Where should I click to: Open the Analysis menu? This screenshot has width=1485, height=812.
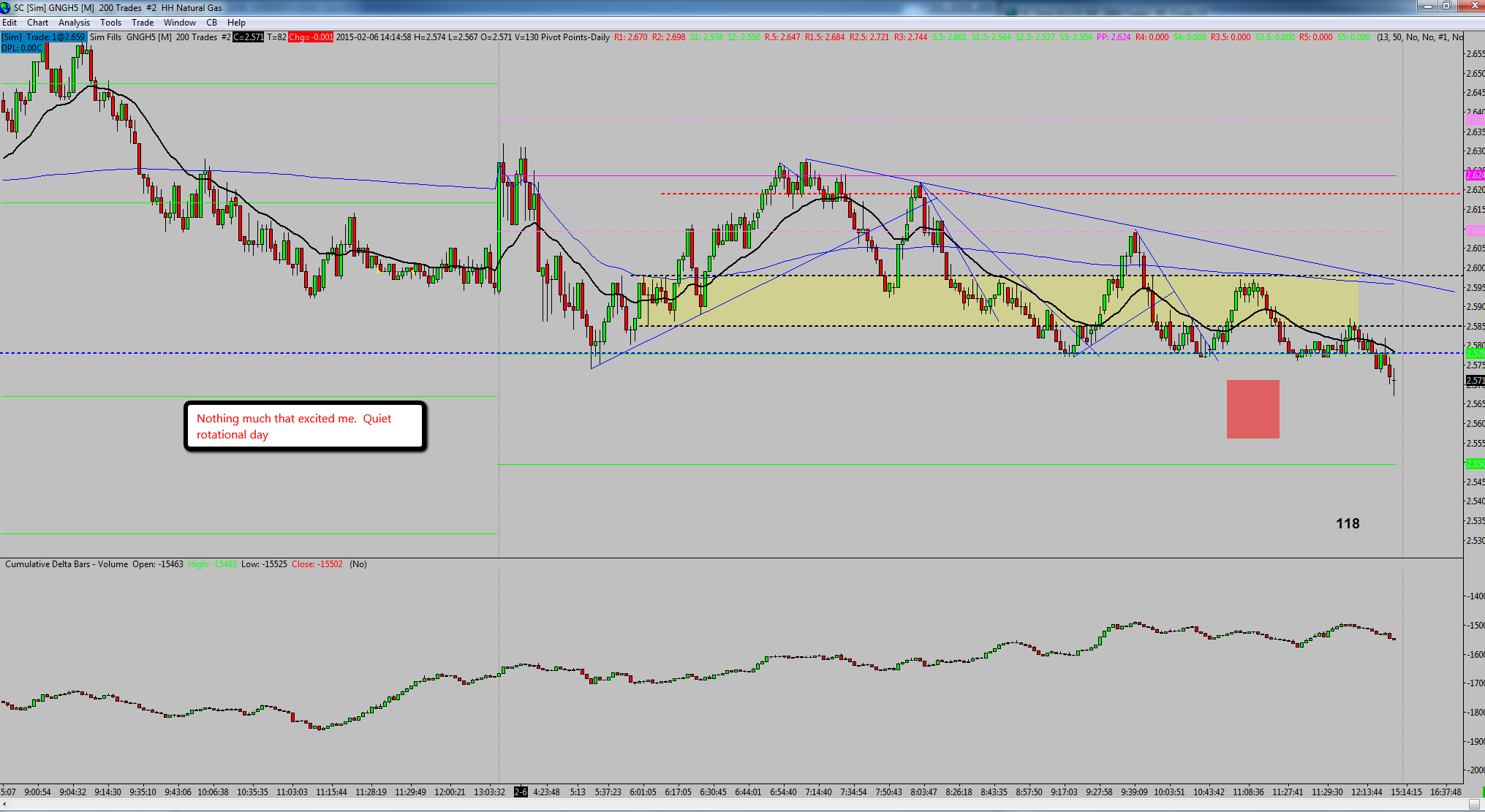75,23
